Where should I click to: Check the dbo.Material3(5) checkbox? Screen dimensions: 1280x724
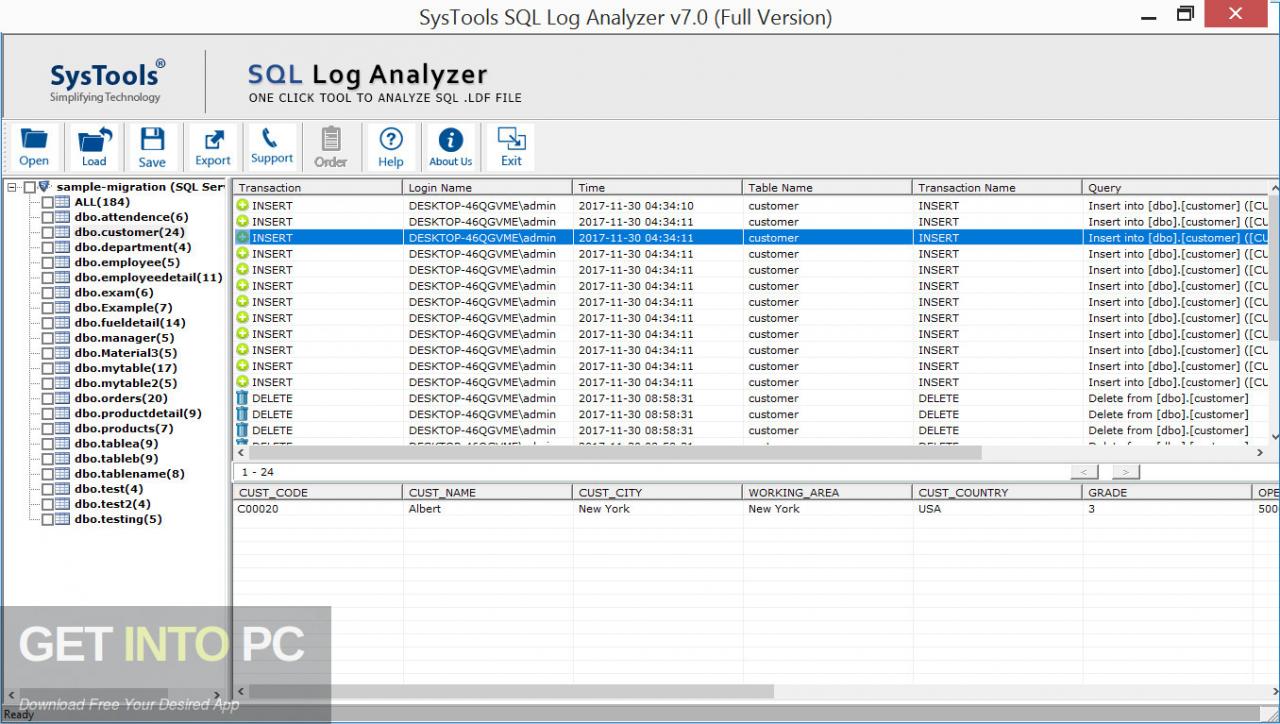click(47, 353)
